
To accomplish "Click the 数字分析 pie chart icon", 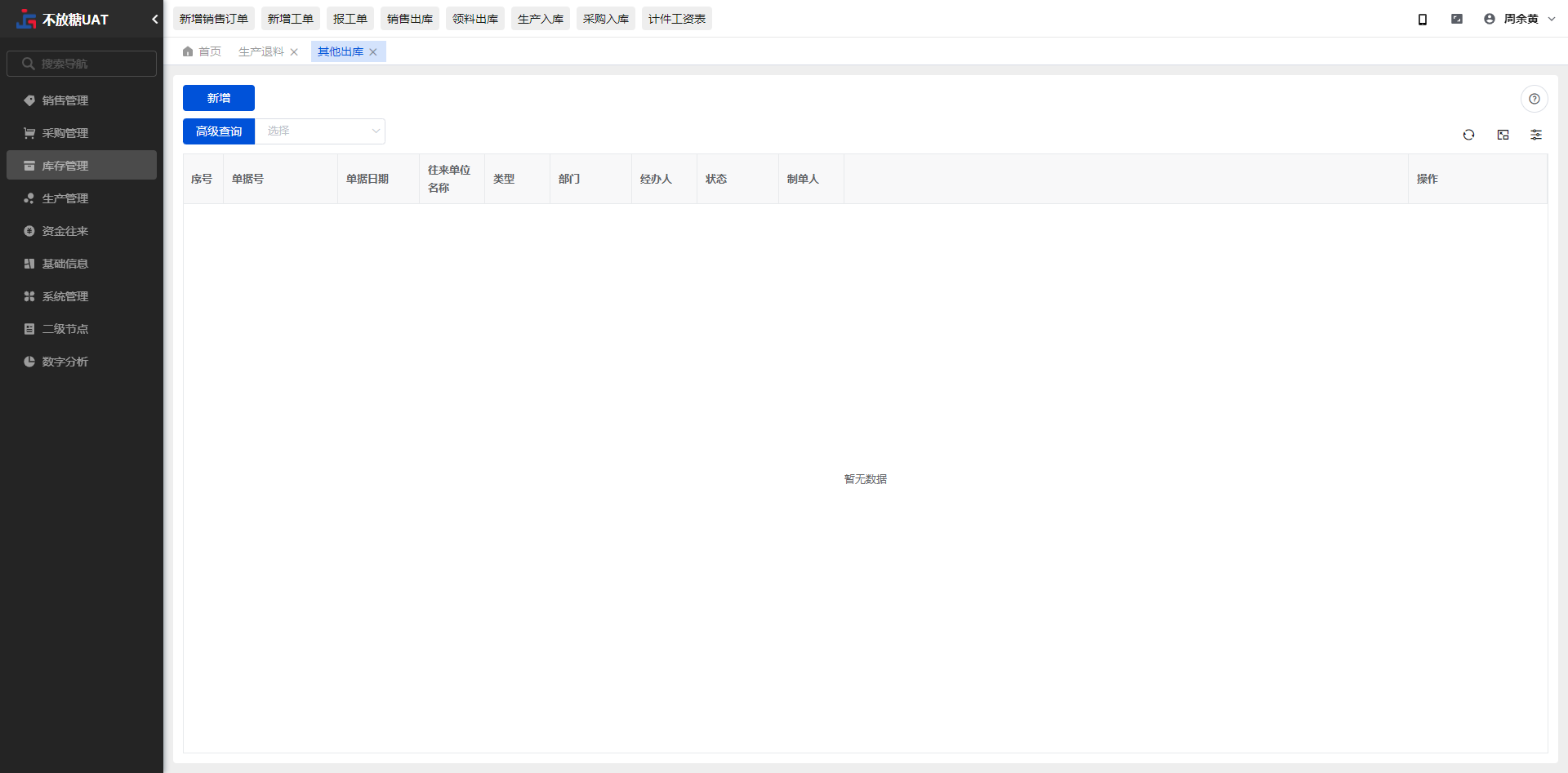I will (x=29, y=362).
